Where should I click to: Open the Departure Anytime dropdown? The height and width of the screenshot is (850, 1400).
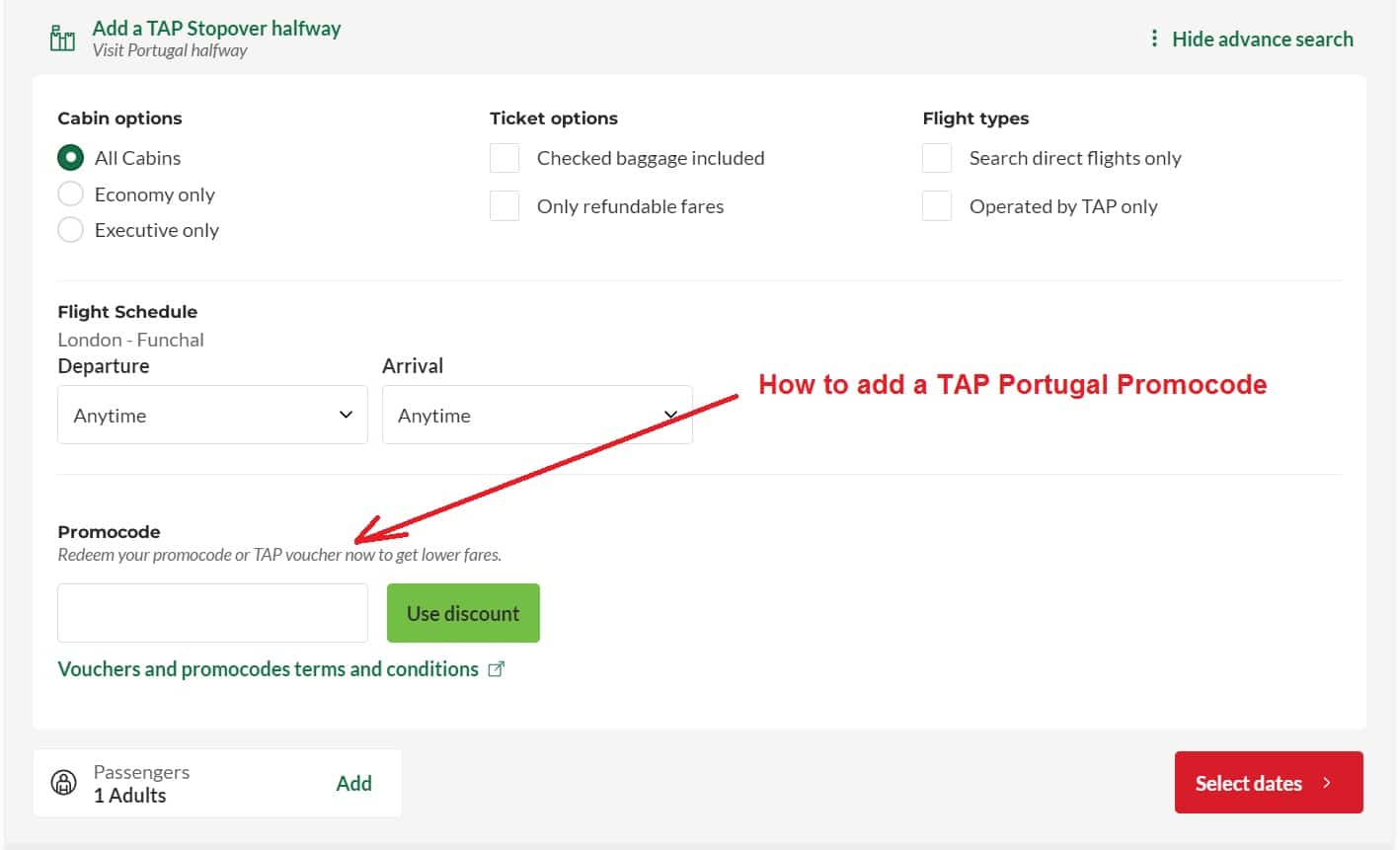click(212, 415)
